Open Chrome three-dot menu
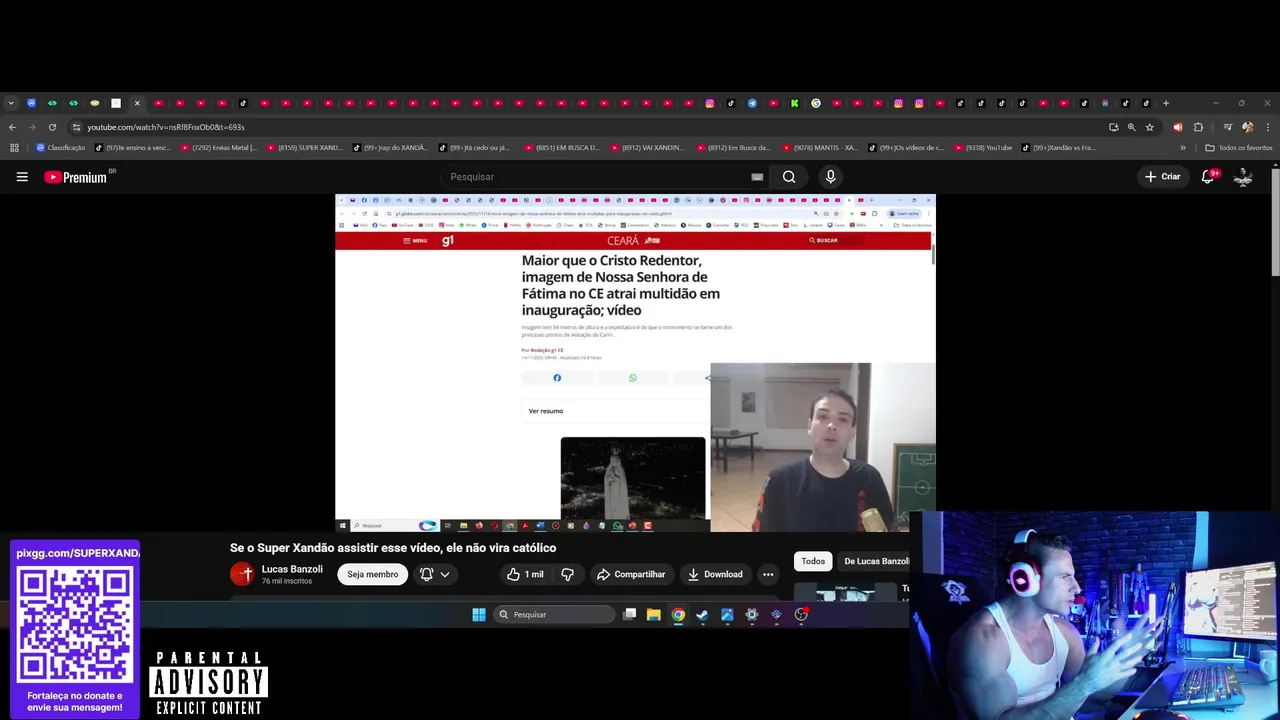 pyautogui.click(x=1268, y=127)
